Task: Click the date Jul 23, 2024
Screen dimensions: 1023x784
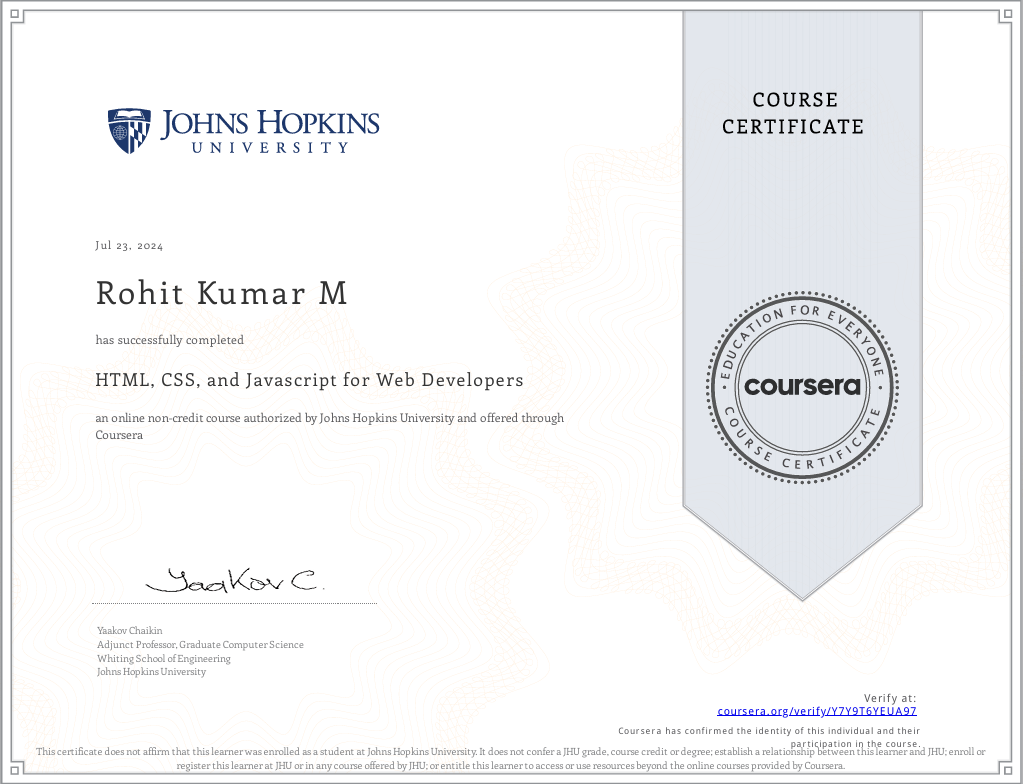Action: click(129, 246)
